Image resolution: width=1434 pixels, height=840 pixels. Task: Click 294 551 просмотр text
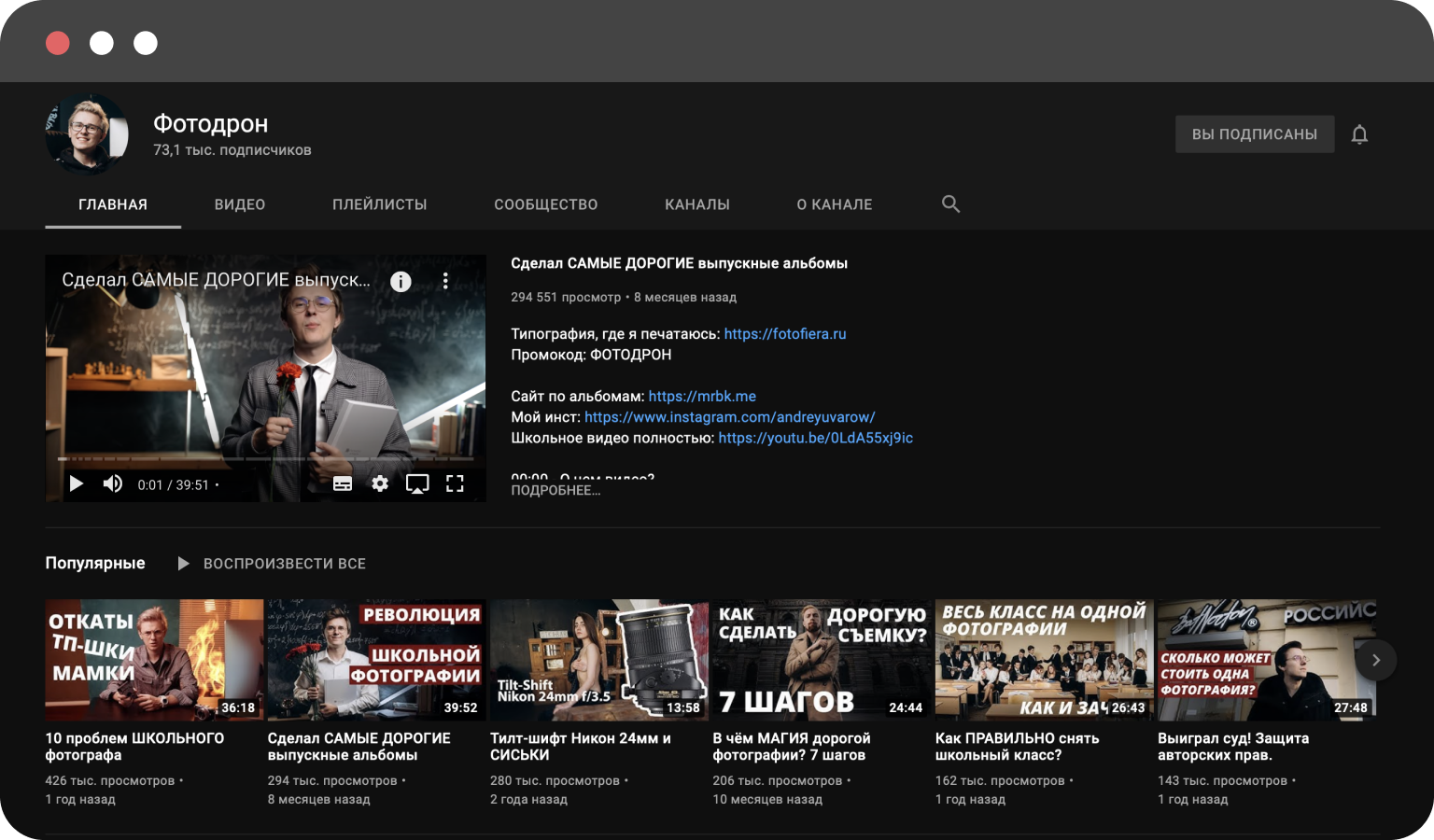(x=566, y=297)
